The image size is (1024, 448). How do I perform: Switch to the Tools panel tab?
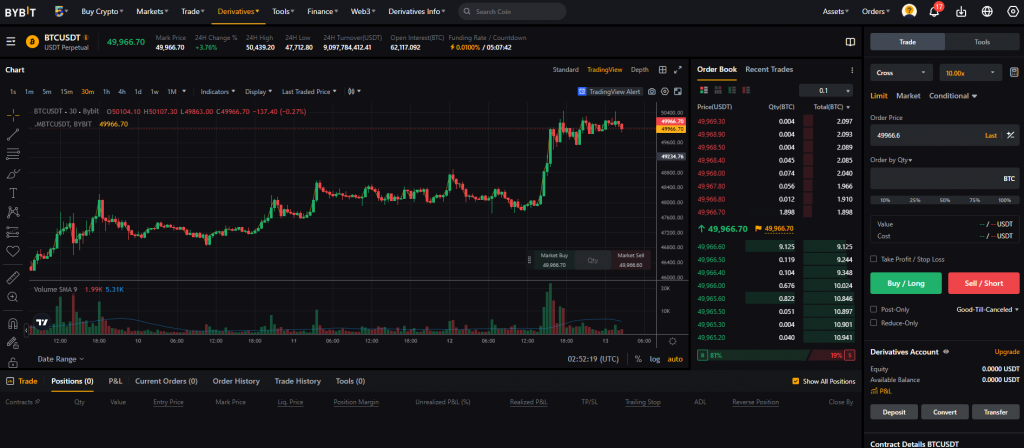tap(982, 42)
